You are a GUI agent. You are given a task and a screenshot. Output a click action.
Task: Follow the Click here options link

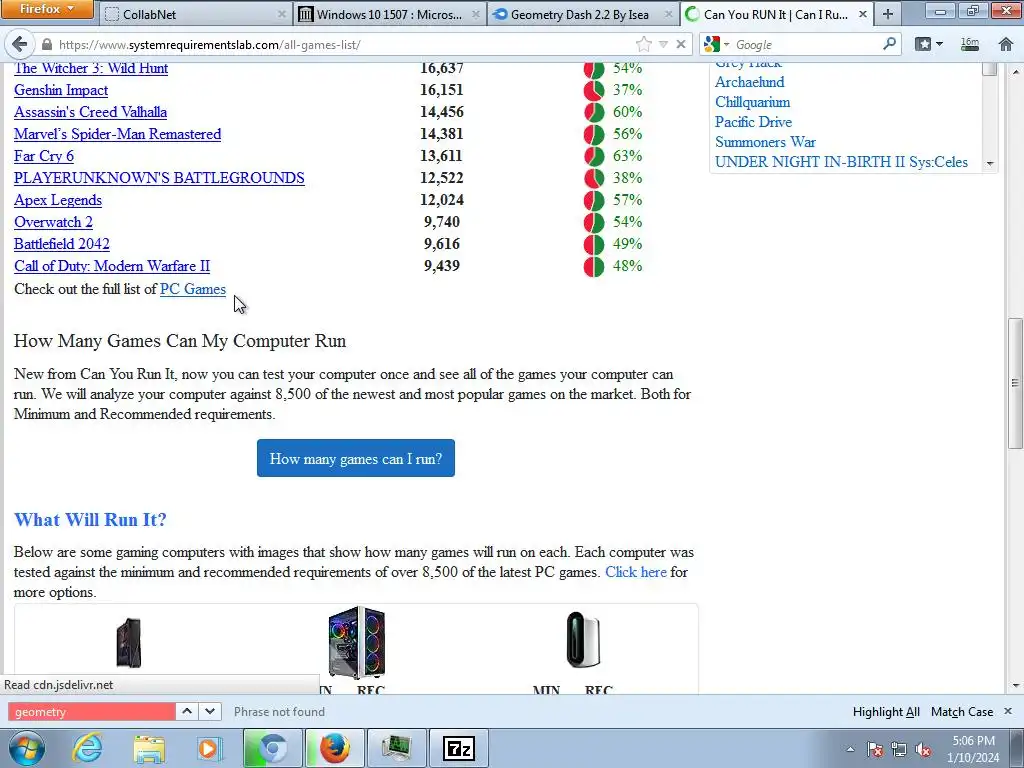pyautogui.click(x=635, y=572)
